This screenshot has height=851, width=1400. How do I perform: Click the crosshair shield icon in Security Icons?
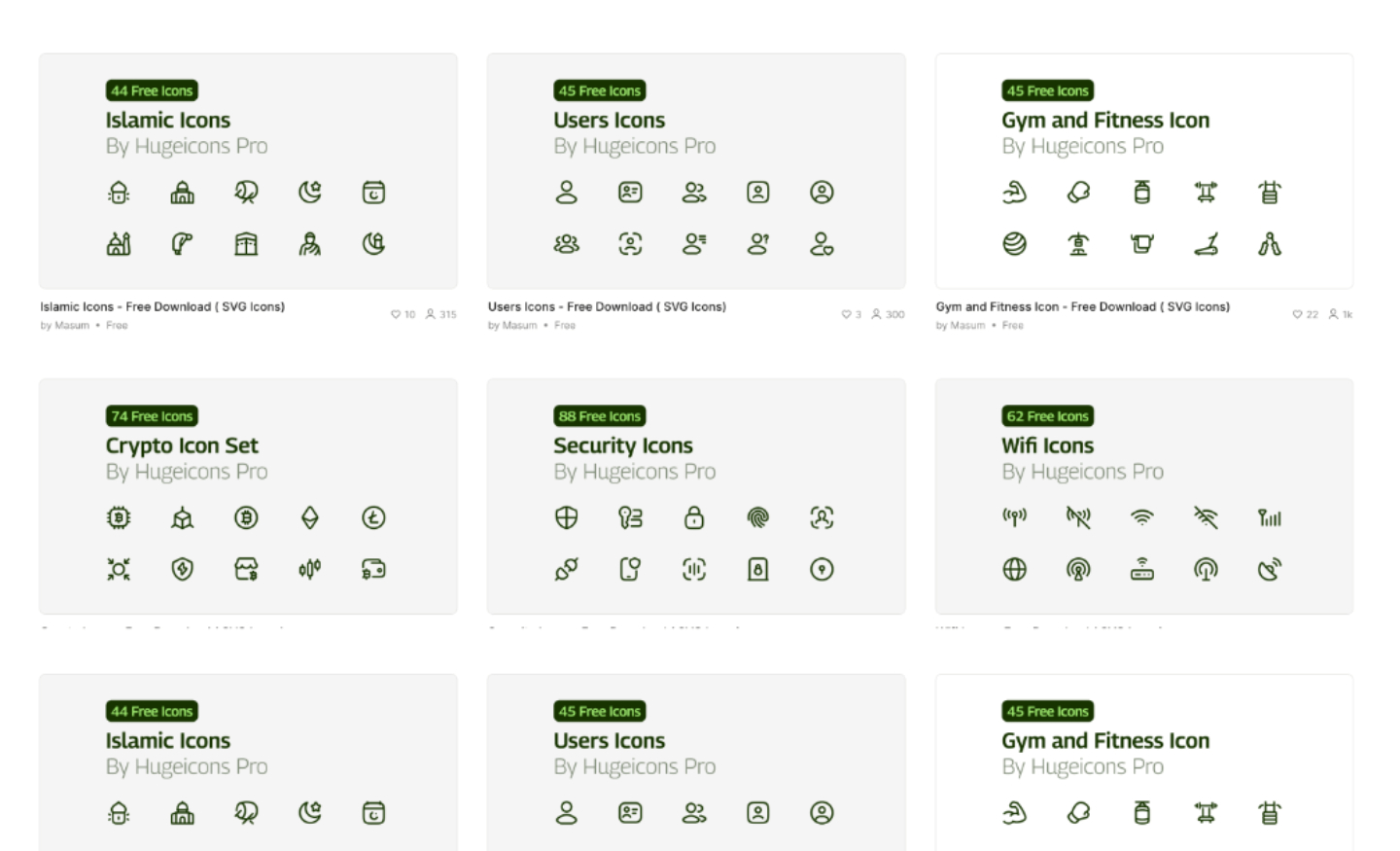pyautogui.click(x=567, y=518)
